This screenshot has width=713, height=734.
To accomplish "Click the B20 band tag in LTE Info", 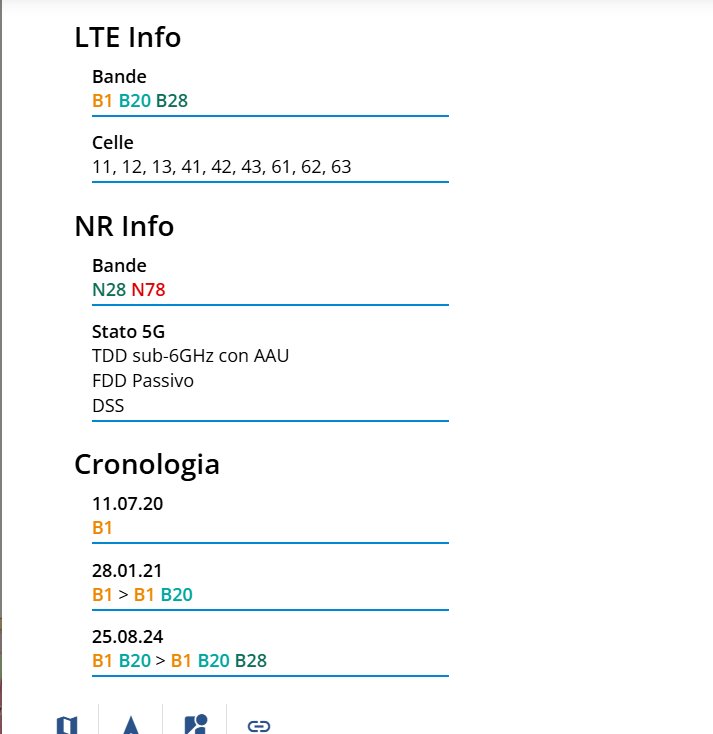I will pos(135,100).
